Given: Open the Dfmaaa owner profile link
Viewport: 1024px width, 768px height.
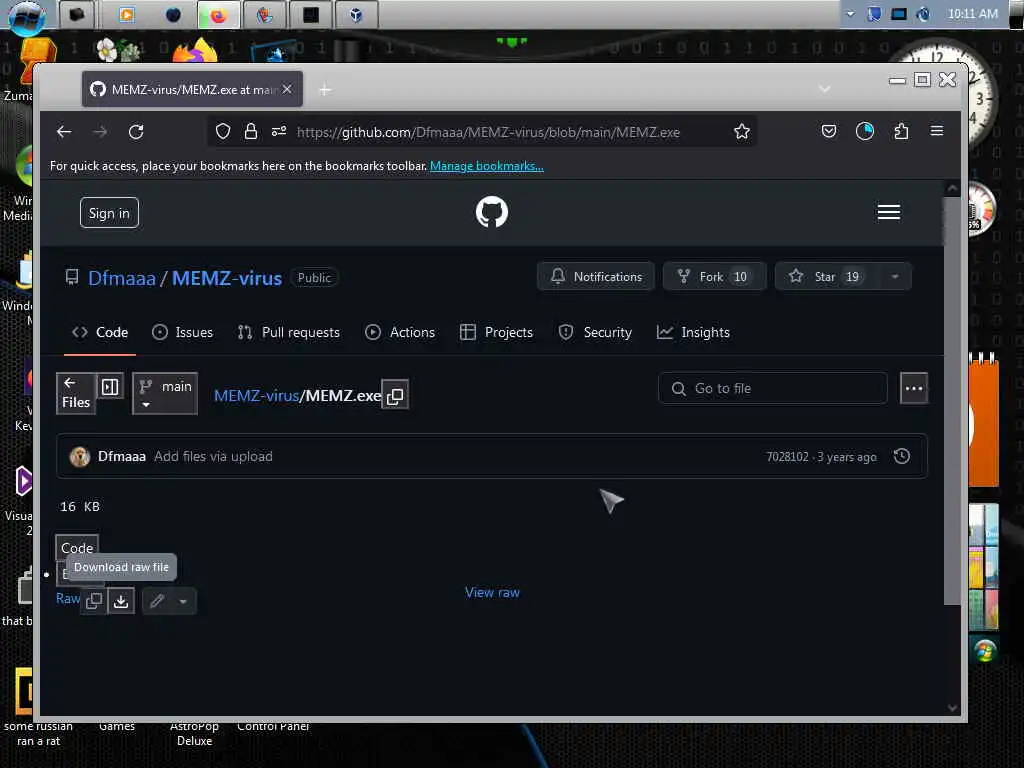Looking at the screenshot, I should pyautogui.click(x=121, y=278).
